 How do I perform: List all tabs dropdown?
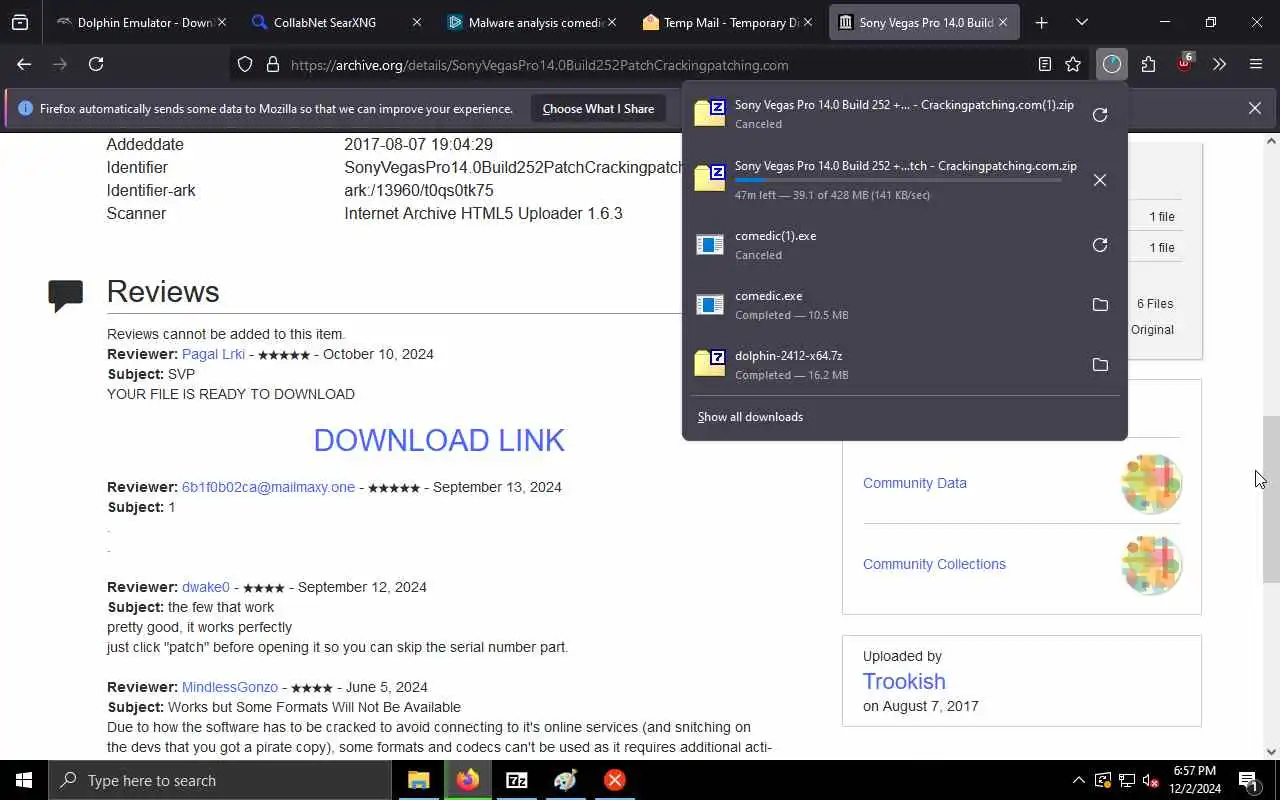click(x=1082, y=22)
